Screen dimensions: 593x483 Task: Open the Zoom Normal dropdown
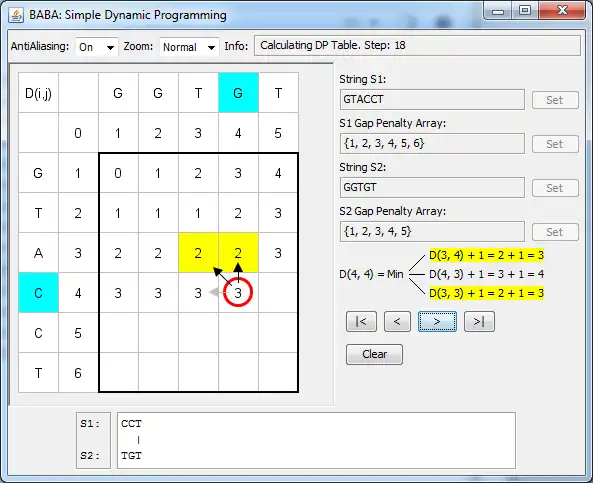coord(189,47)
